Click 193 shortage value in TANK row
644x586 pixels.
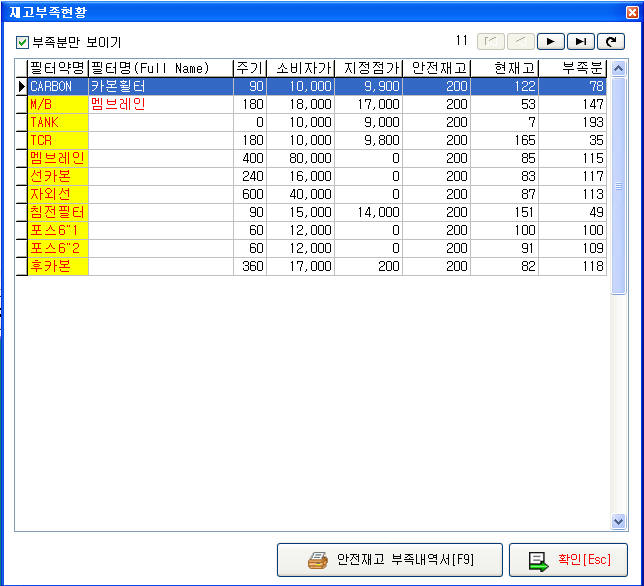pos(573,122)
